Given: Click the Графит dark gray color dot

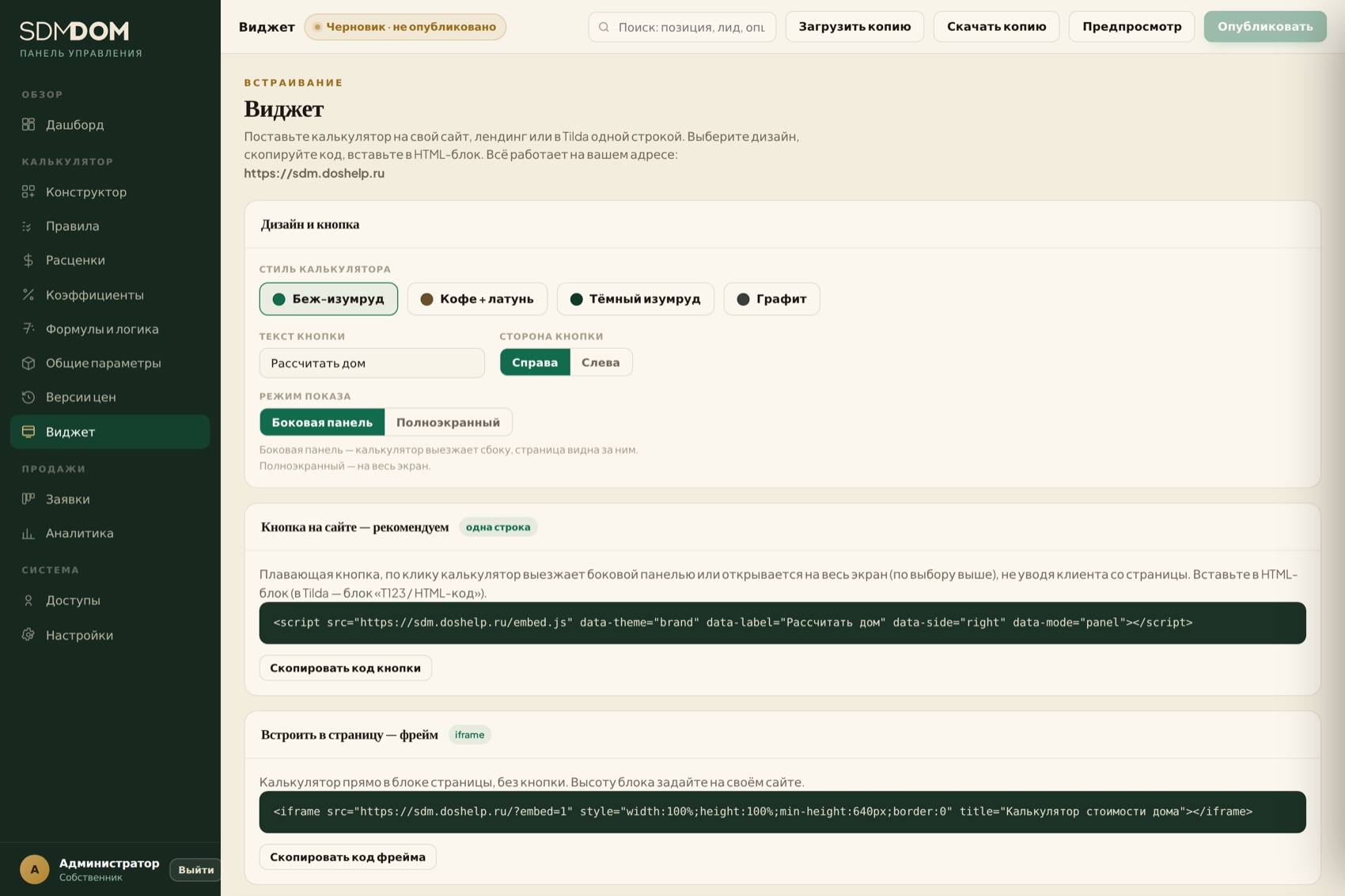Looking at the screenshot, I should 743,299.
